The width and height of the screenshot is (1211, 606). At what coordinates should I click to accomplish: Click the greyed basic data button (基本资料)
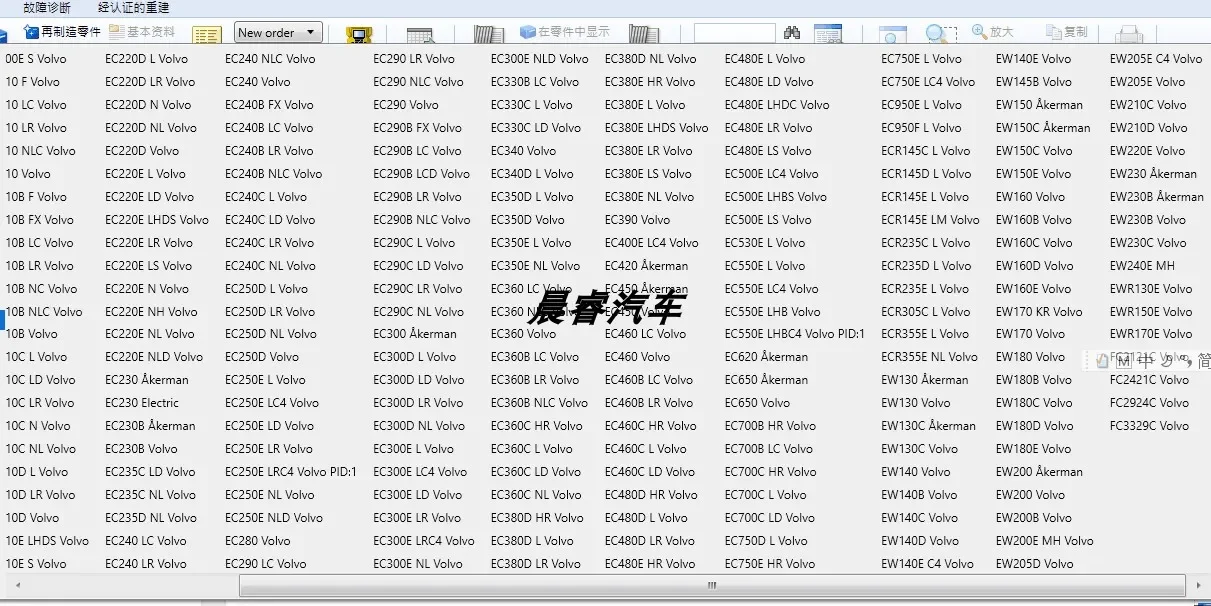[x=142, y=32]
